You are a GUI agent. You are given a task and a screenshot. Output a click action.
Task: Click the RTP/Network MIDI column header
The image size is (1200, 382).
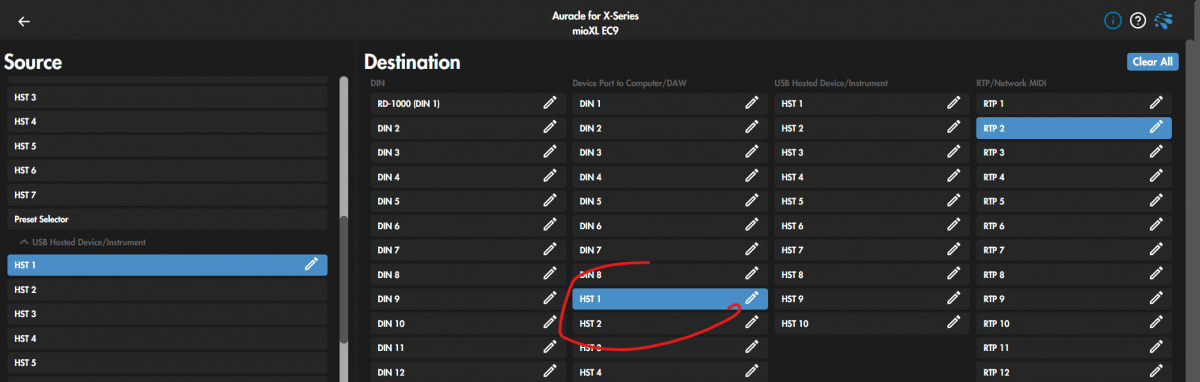pos(1012,83)
